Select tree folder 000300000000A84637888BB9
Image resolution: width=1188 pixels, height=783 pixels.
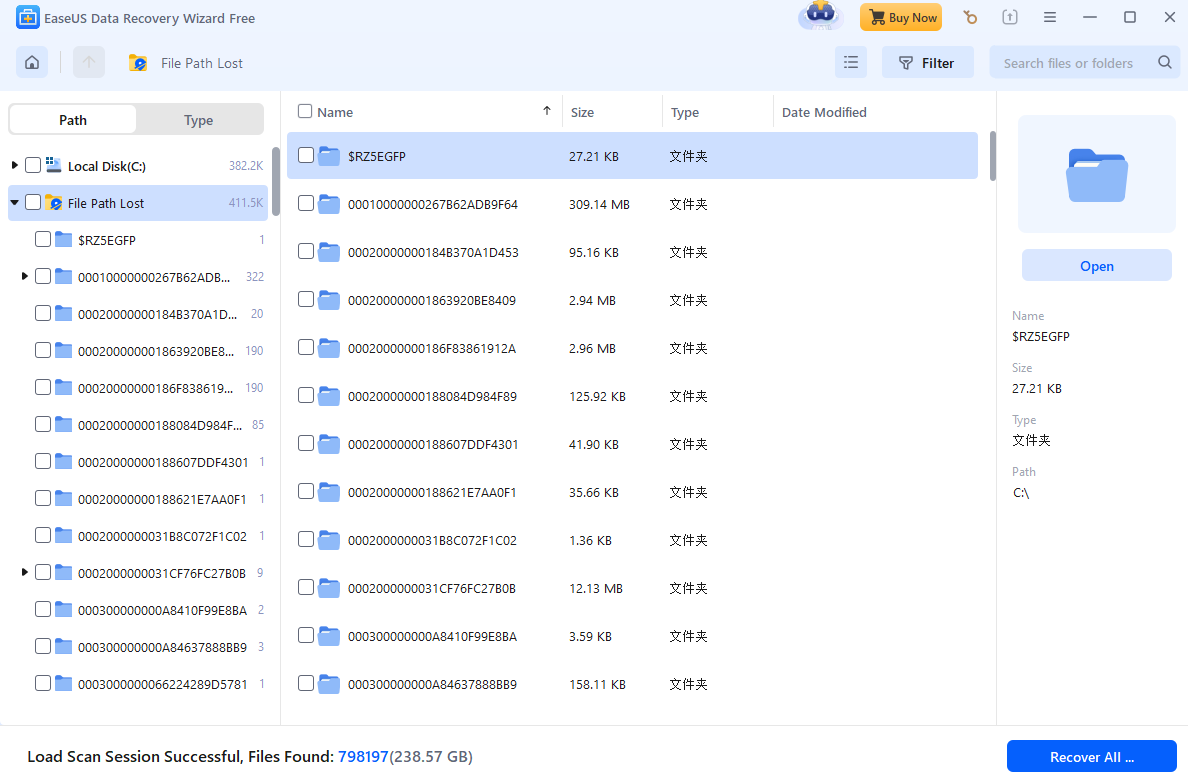[162, 647]
